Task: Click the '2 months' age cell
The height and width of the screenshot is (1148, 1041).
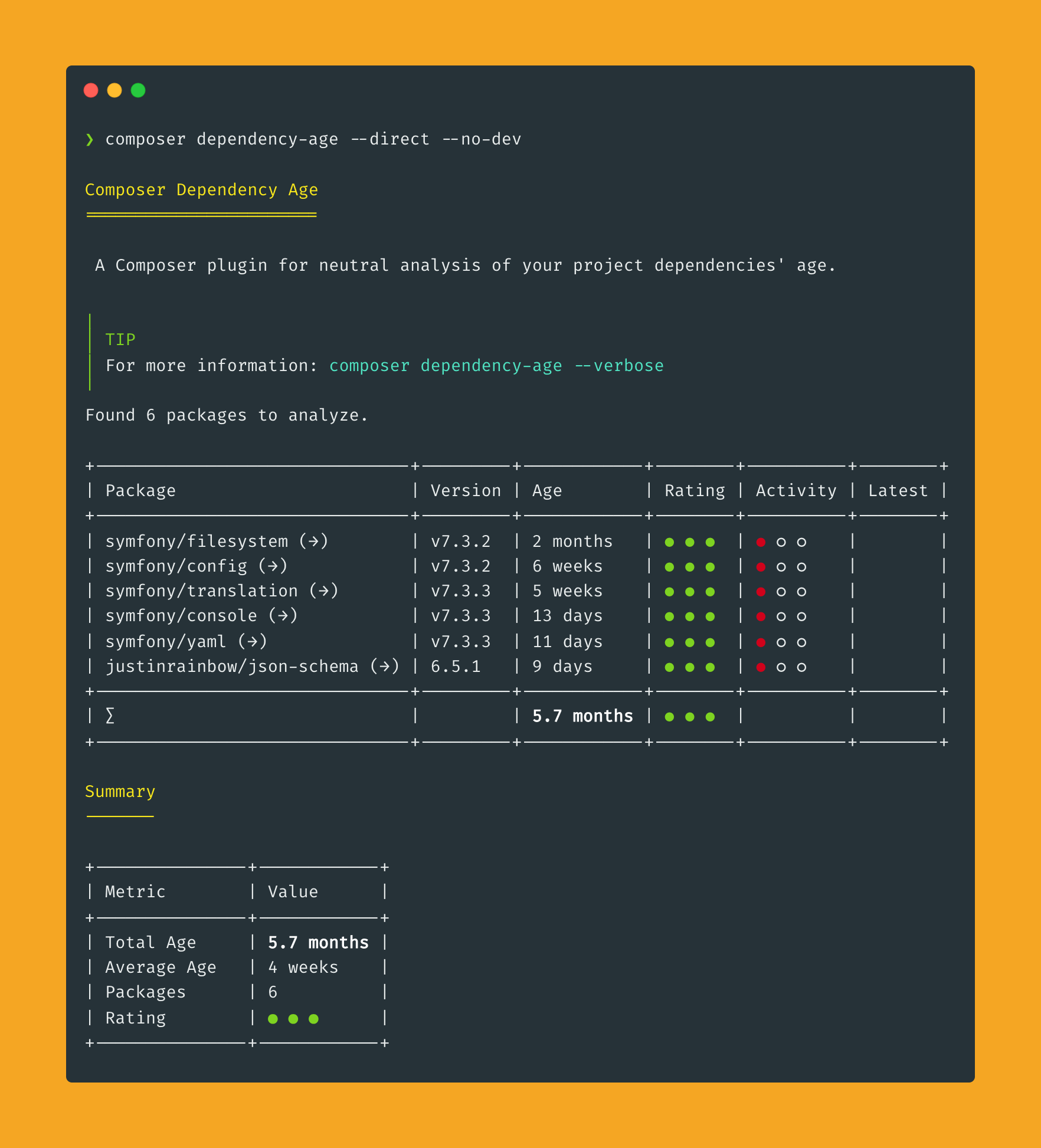Action: [572, 541]
